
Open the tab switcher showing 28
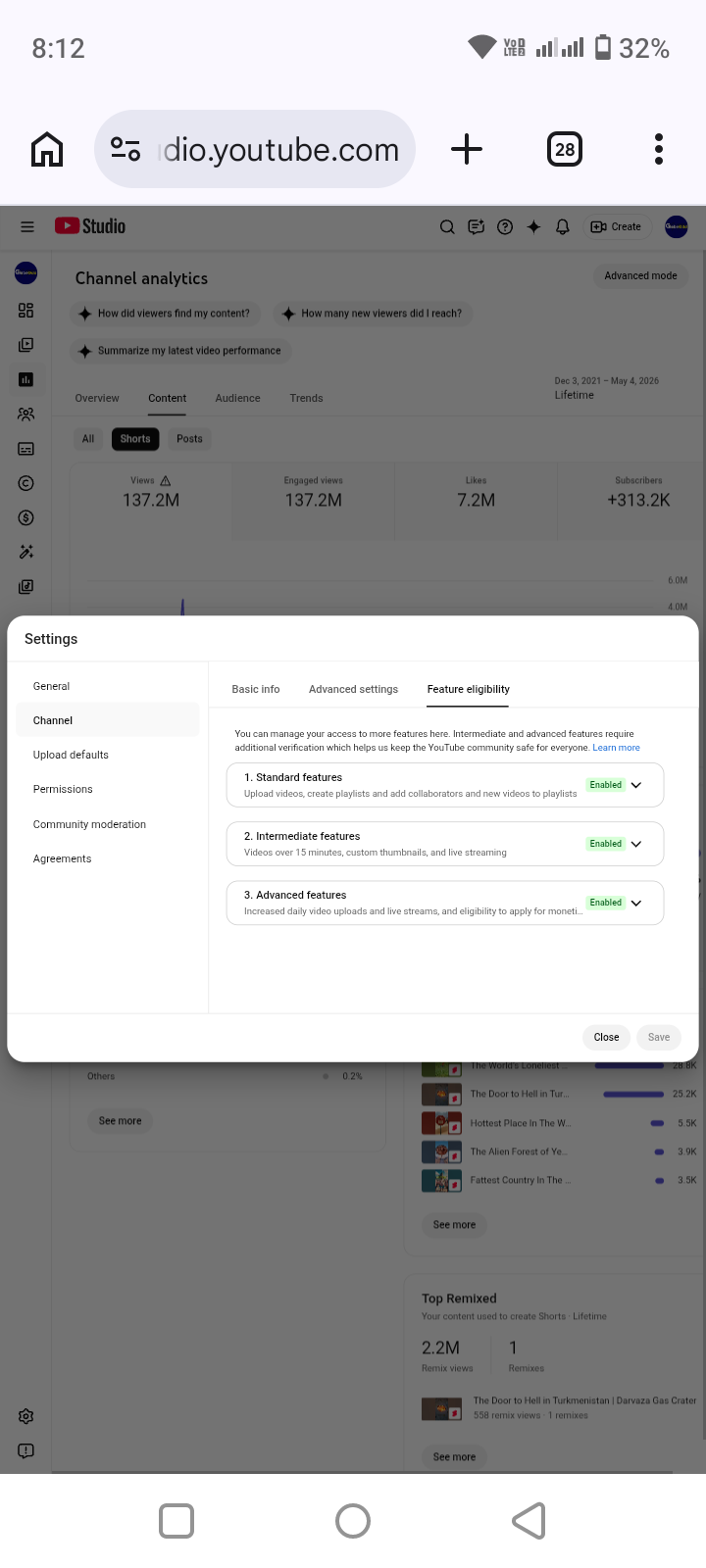click(565, 149)
